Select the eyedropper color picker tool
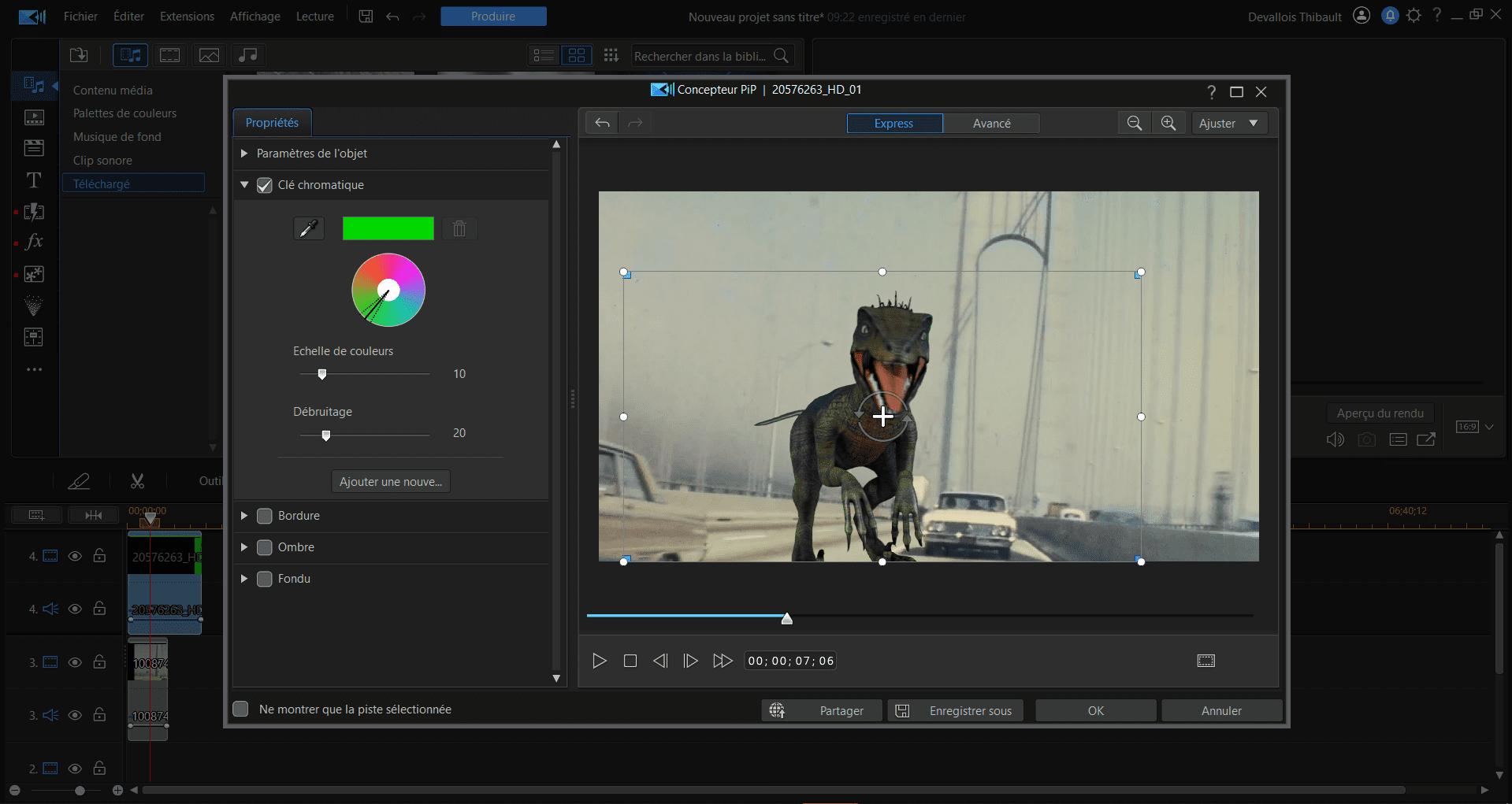The image size is (1512, 804). click(x=309, y=228)
